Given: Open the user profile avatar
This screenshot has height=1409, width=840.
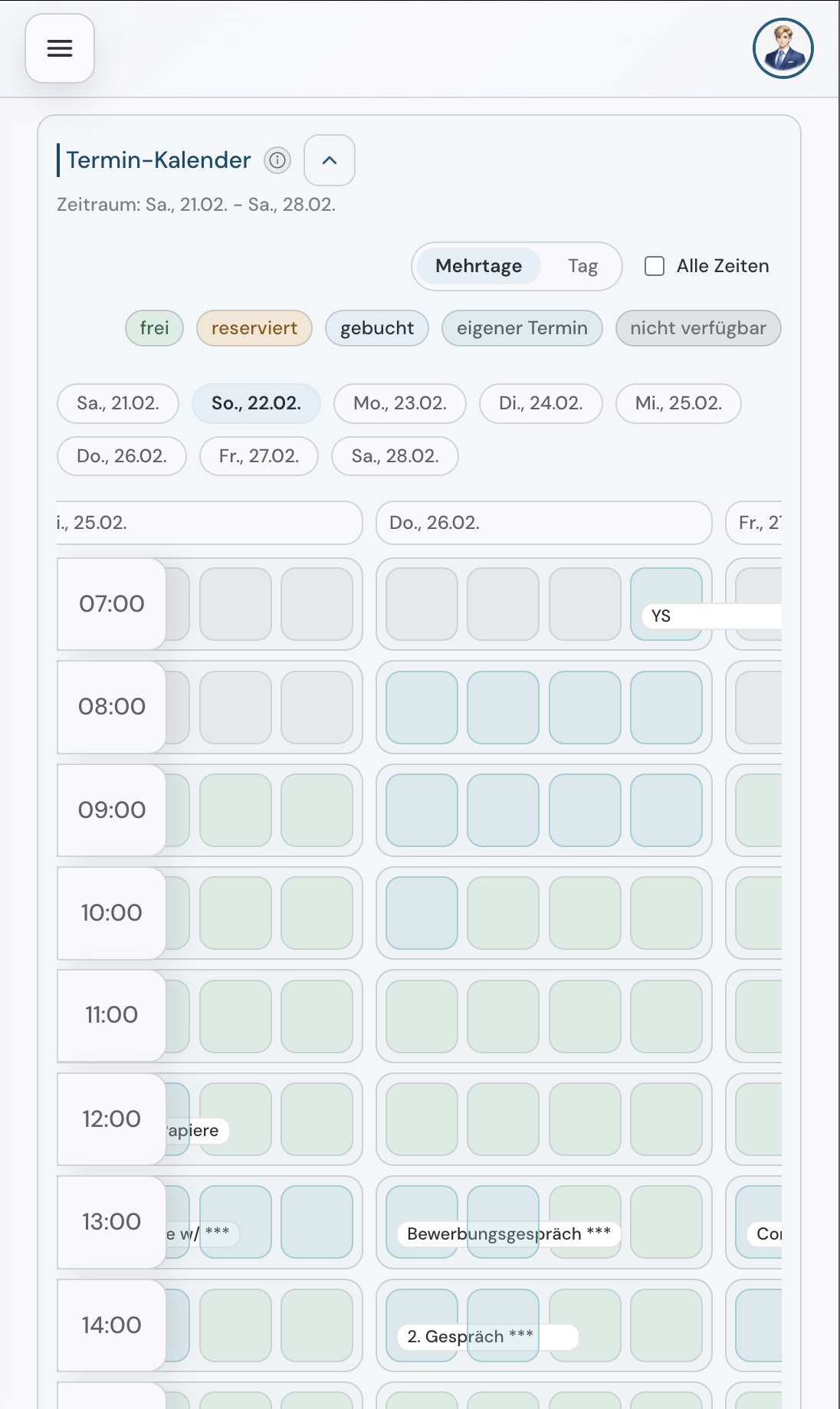Looking at the screenshot, I should pos(783,48).
